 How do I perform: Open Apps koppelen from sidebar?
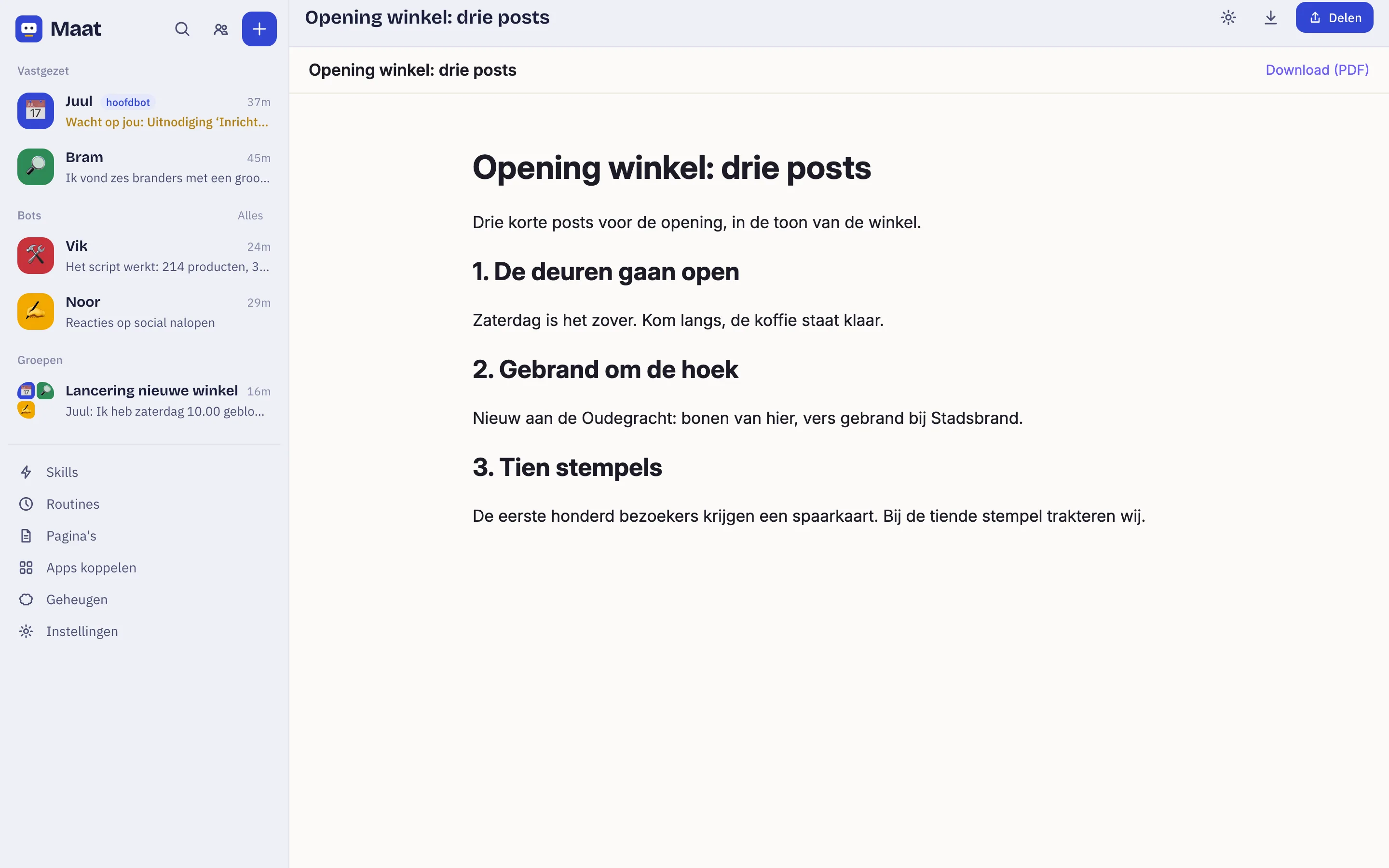click(144, 568)
